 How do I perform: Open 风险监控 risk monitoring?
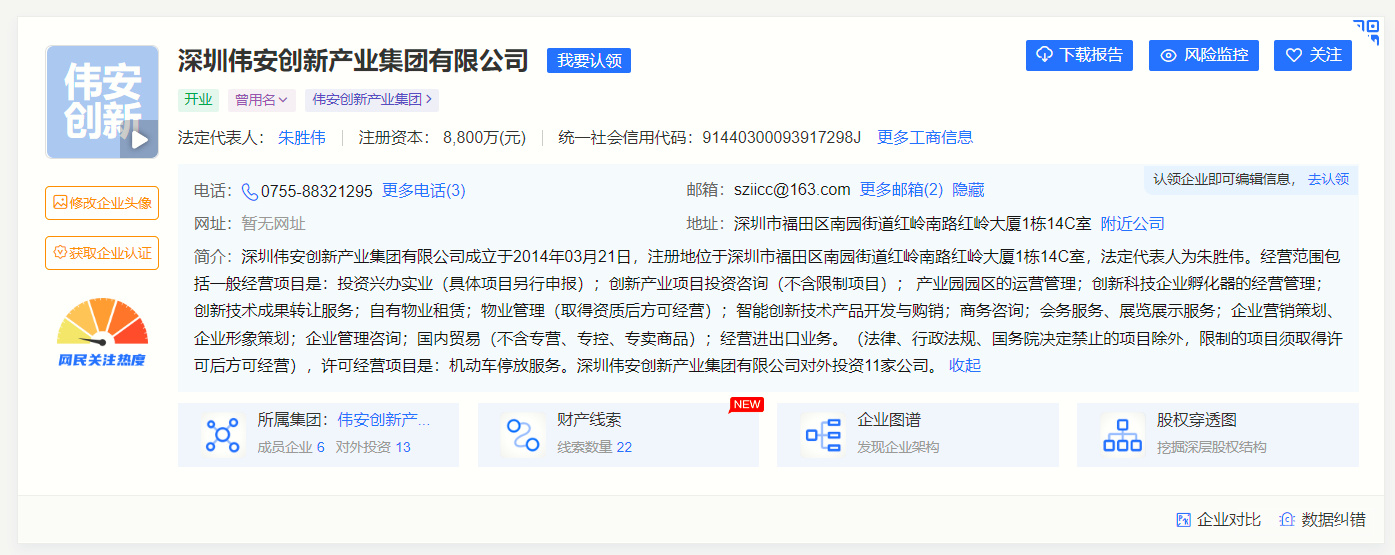click(x=1204, y=55)
